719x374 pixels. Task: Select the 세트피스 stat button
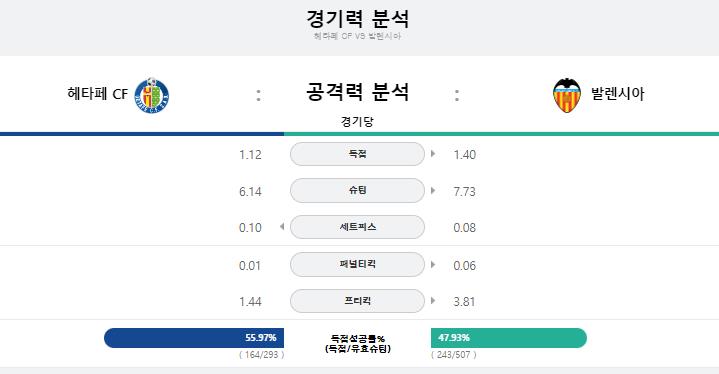coord(357,227)
